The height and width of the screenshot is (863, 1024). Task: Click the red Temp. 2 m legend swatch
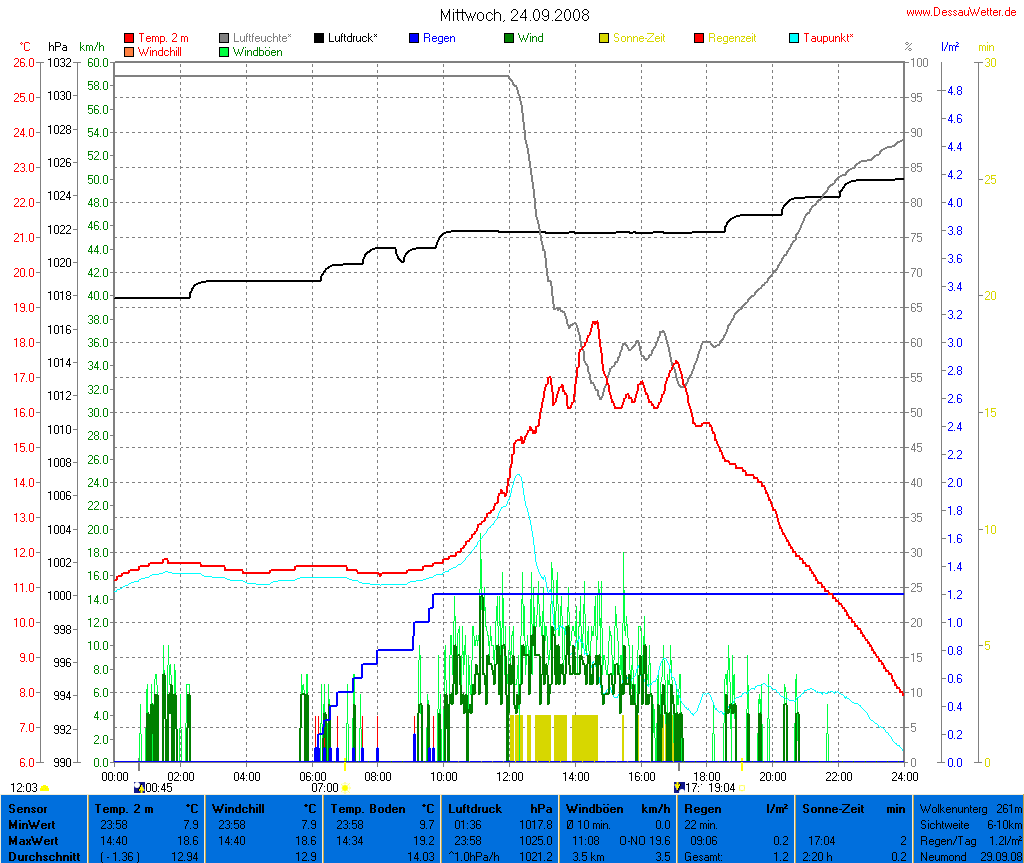tap(129, 38)
